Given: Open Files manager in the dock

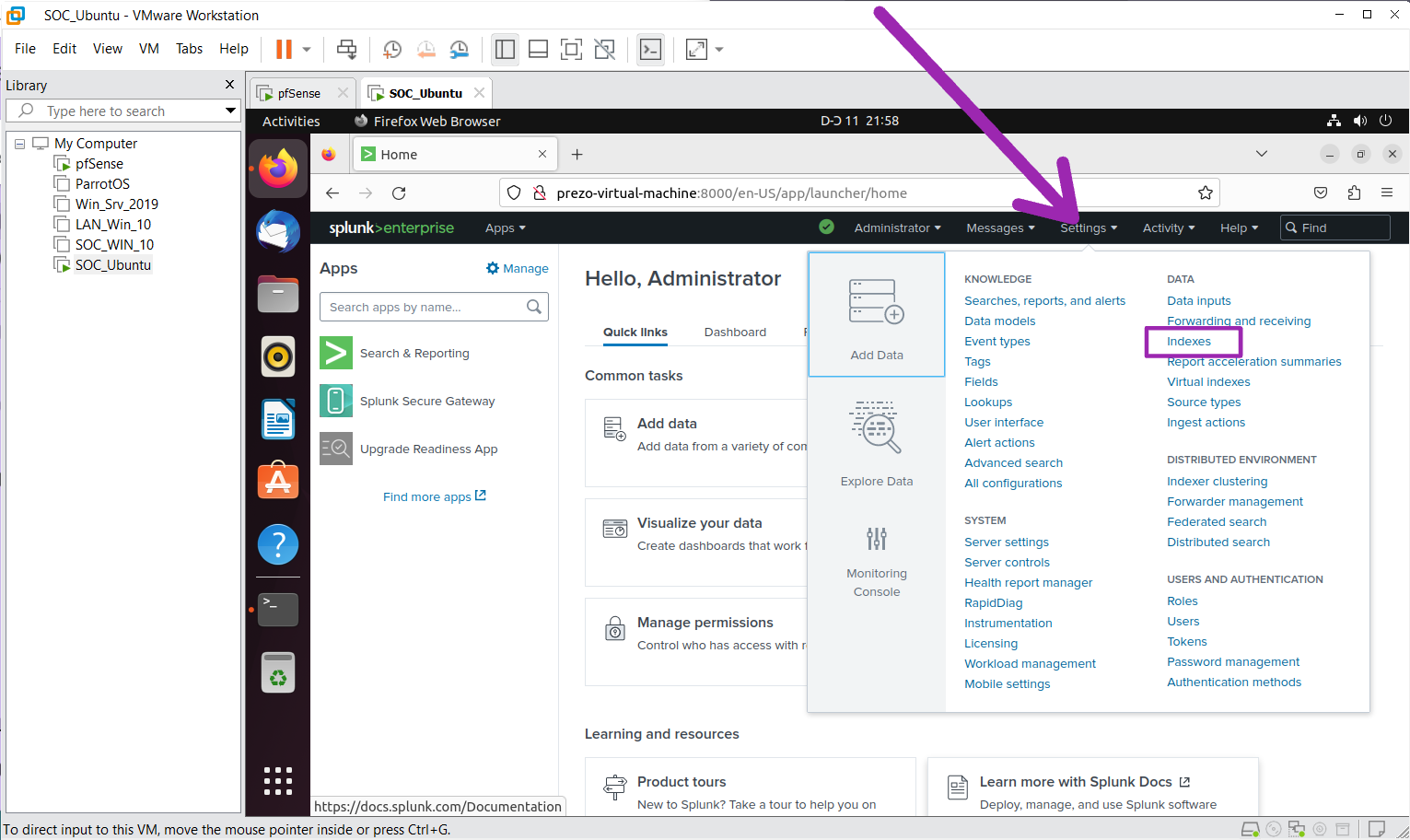Looking at the screenshot, I should (x=278, y=295).
